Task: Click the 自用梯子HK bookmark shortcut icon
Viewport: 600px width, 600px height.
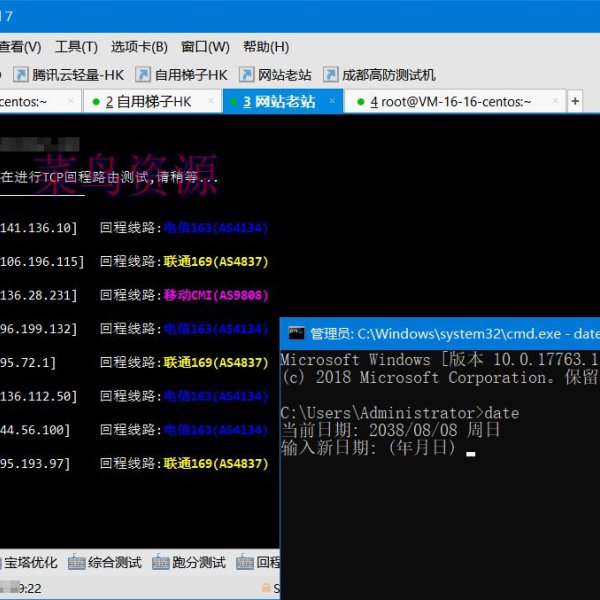Action: tap(143, 75)
